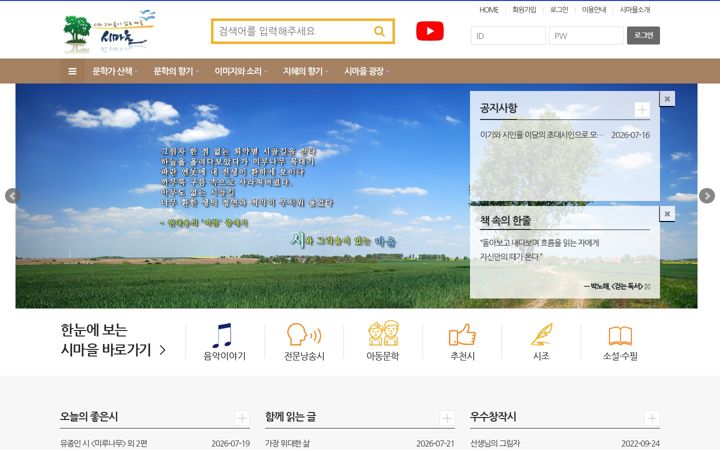Focus the PW password field

click(x=586, y=35)
